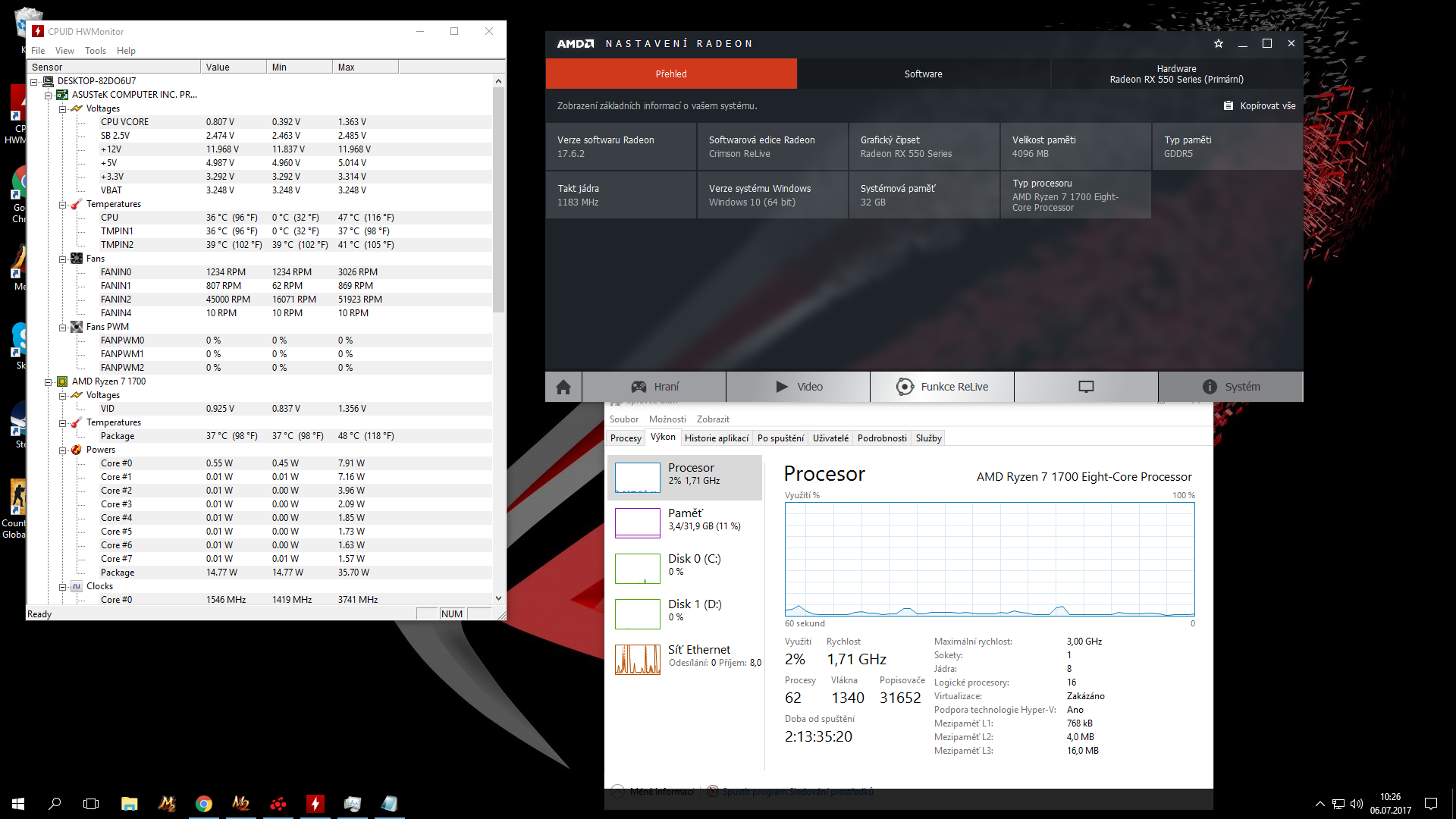Click the Max column header in HWMonitor
Image resolution: width=1456 pixels, height=819 pixels.
coord(365,67)
